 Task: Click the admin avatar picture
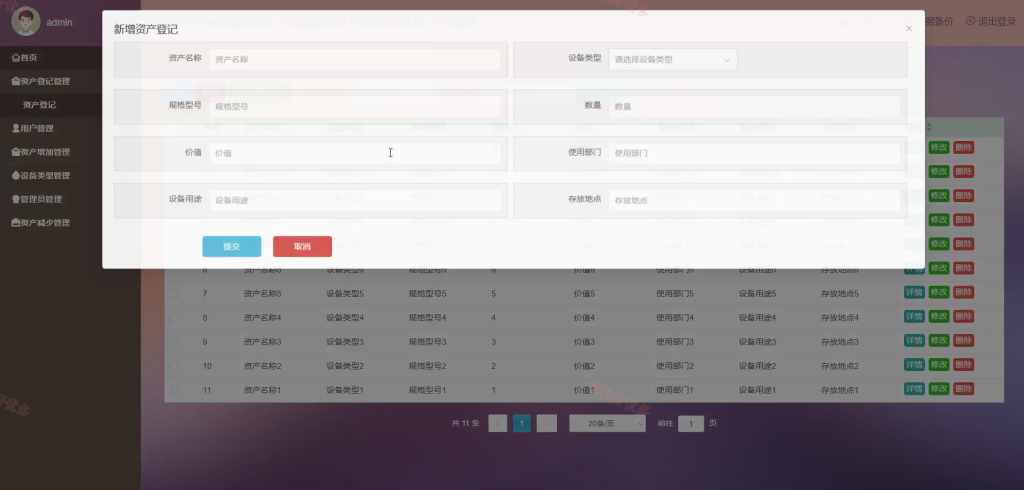(25, 22)
